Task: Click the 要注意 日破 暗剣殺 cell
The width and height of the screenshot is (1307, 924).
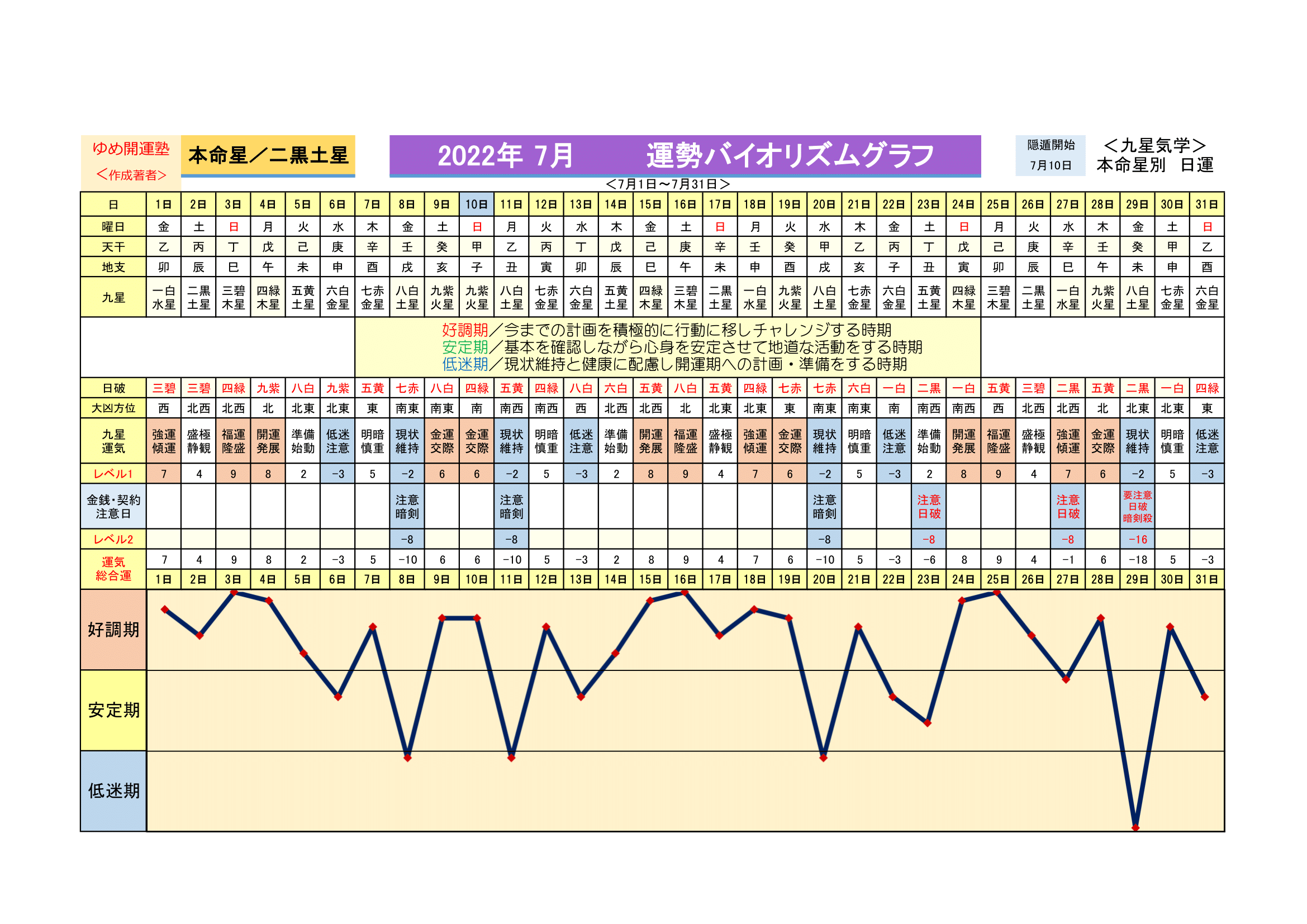Action: pos(1137,506)
